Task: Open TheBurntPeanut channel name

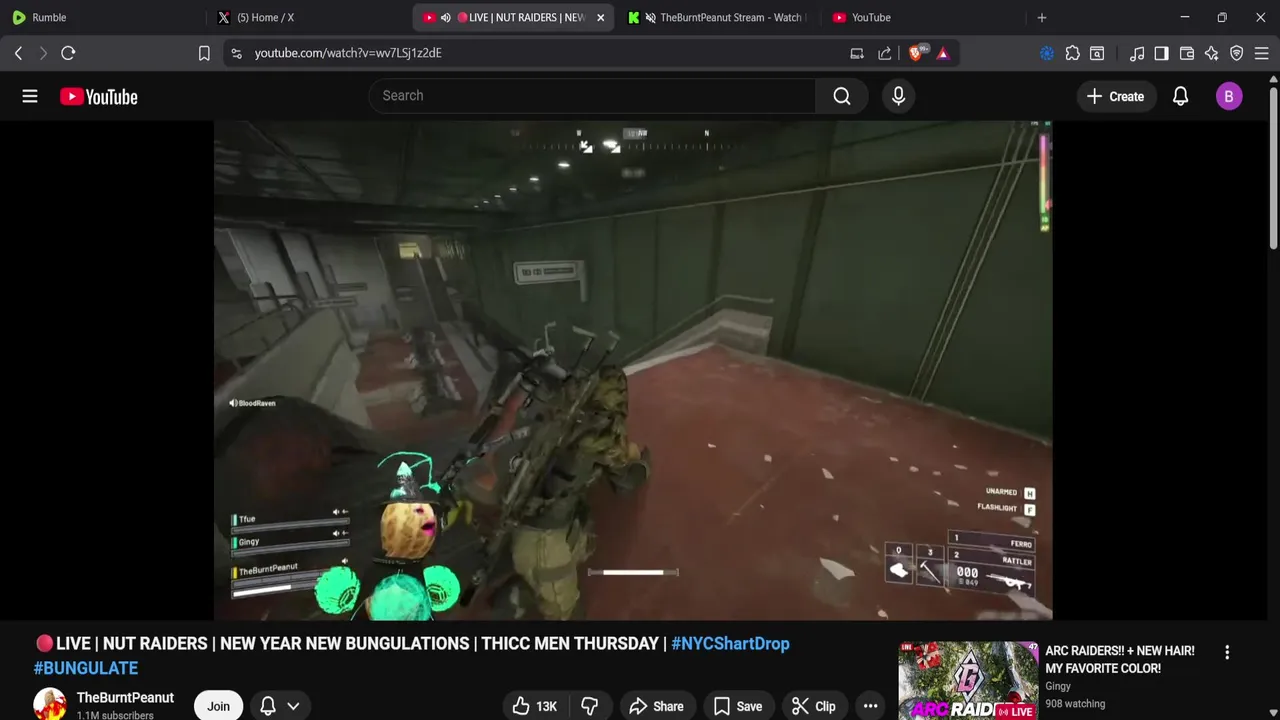Action: tap(125, 697)
